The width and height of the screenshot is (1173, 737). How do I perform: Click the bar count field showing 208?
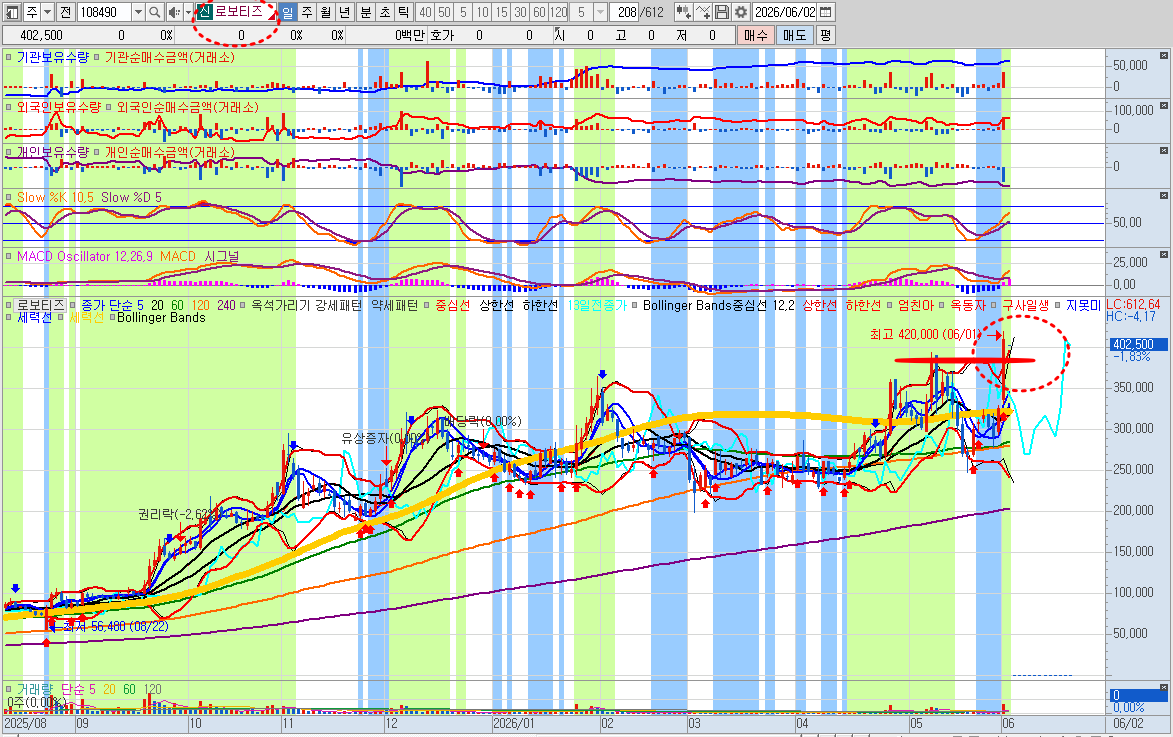coord(626,12)
